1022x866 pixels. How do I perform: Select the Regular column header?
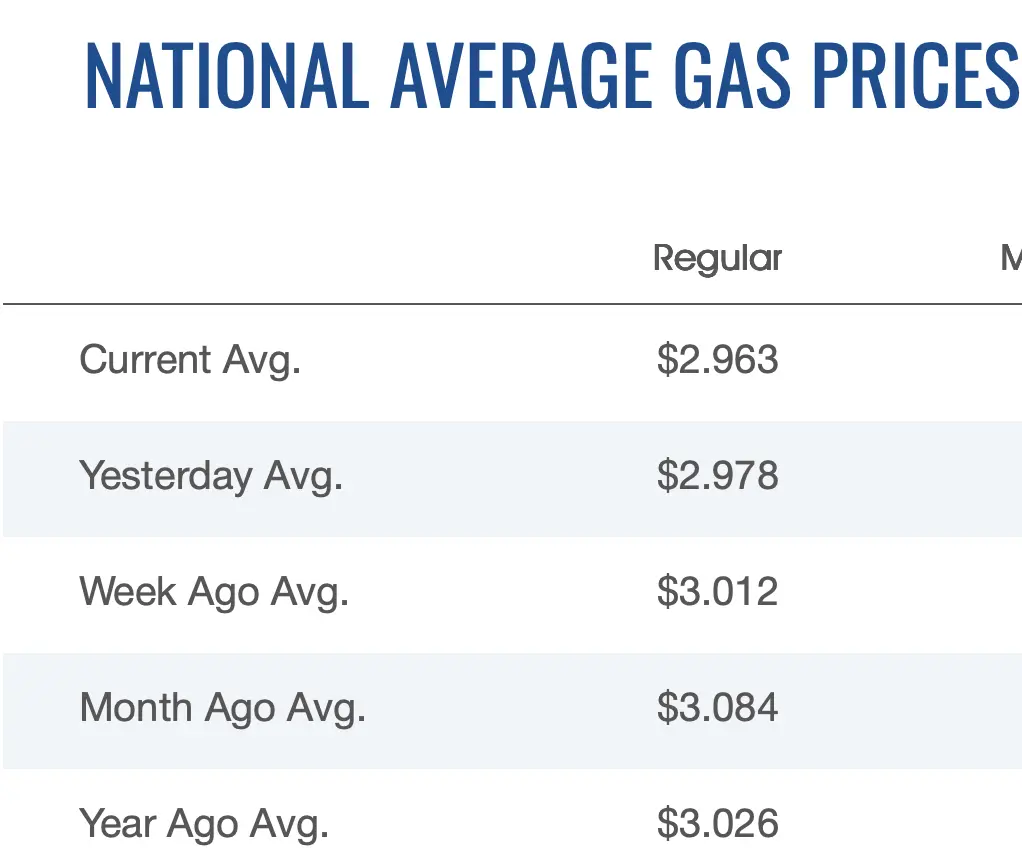pyautogui.click(x=717, y=258)
